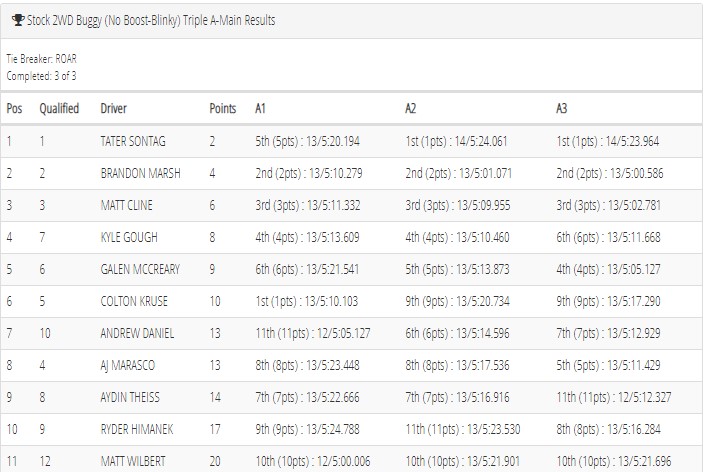Click the Driver column header
The height and width of the screenshot is (472, 706).
click(x=113, y=109)
